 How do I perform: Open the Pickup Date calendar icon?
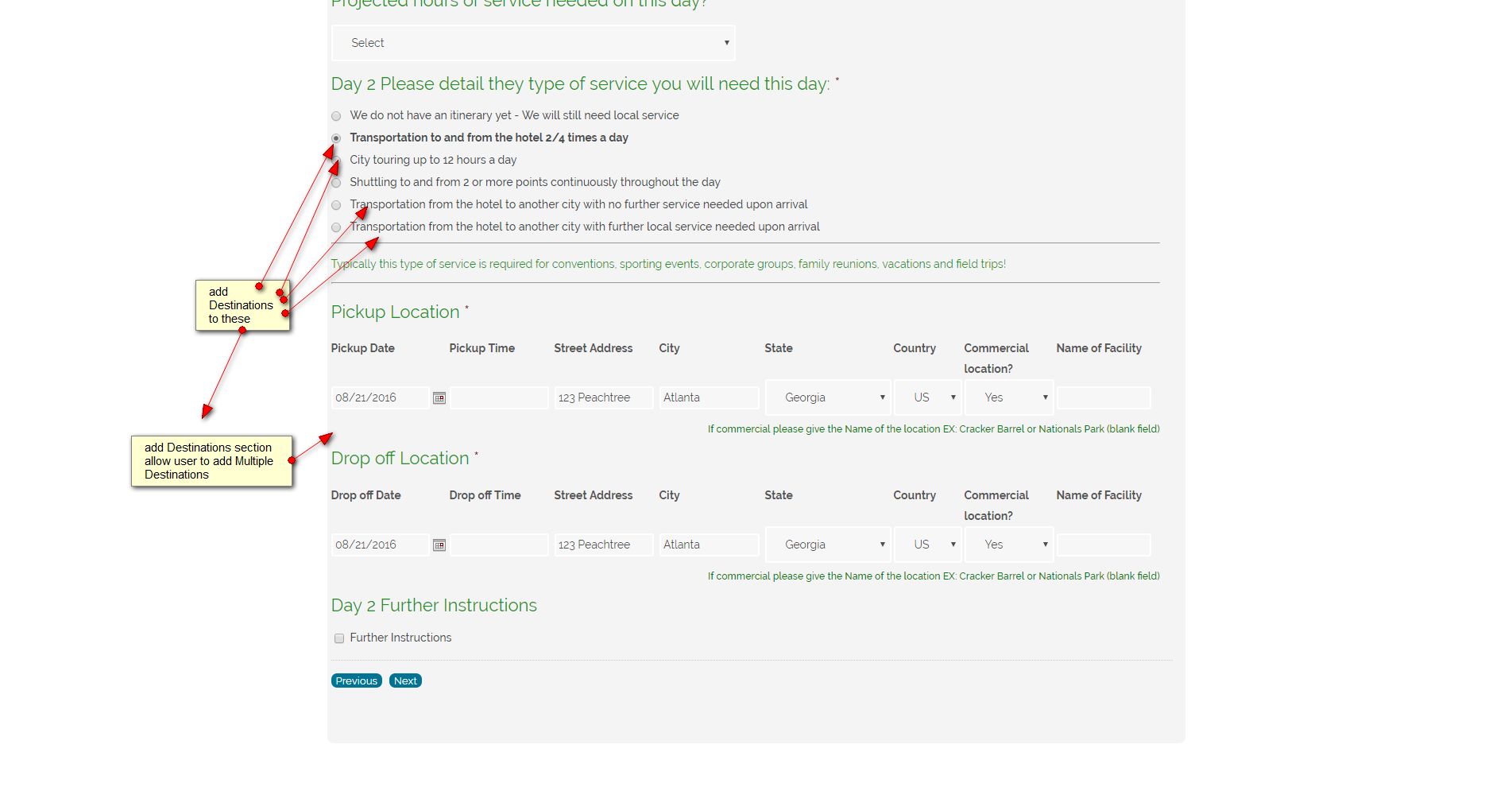tap(439, 397)
